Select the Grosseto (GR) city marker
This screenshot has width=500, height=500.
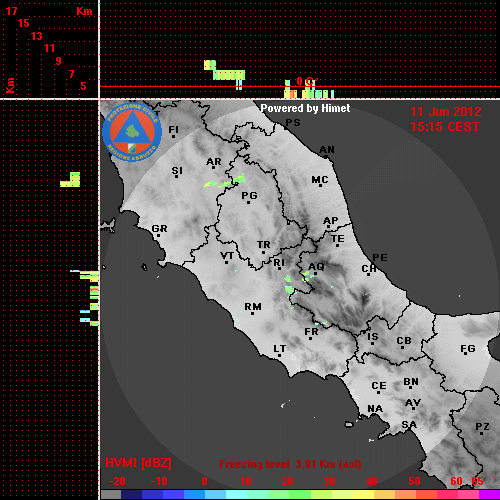click(x=158, y=236)
